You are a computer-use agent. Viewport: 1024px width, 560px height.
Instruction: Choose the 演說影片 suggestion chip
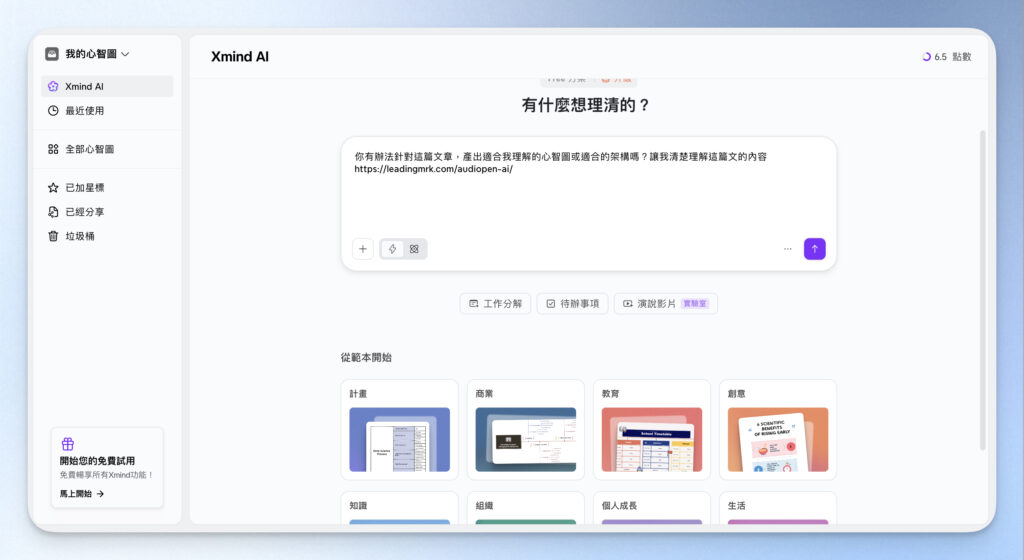665,303
